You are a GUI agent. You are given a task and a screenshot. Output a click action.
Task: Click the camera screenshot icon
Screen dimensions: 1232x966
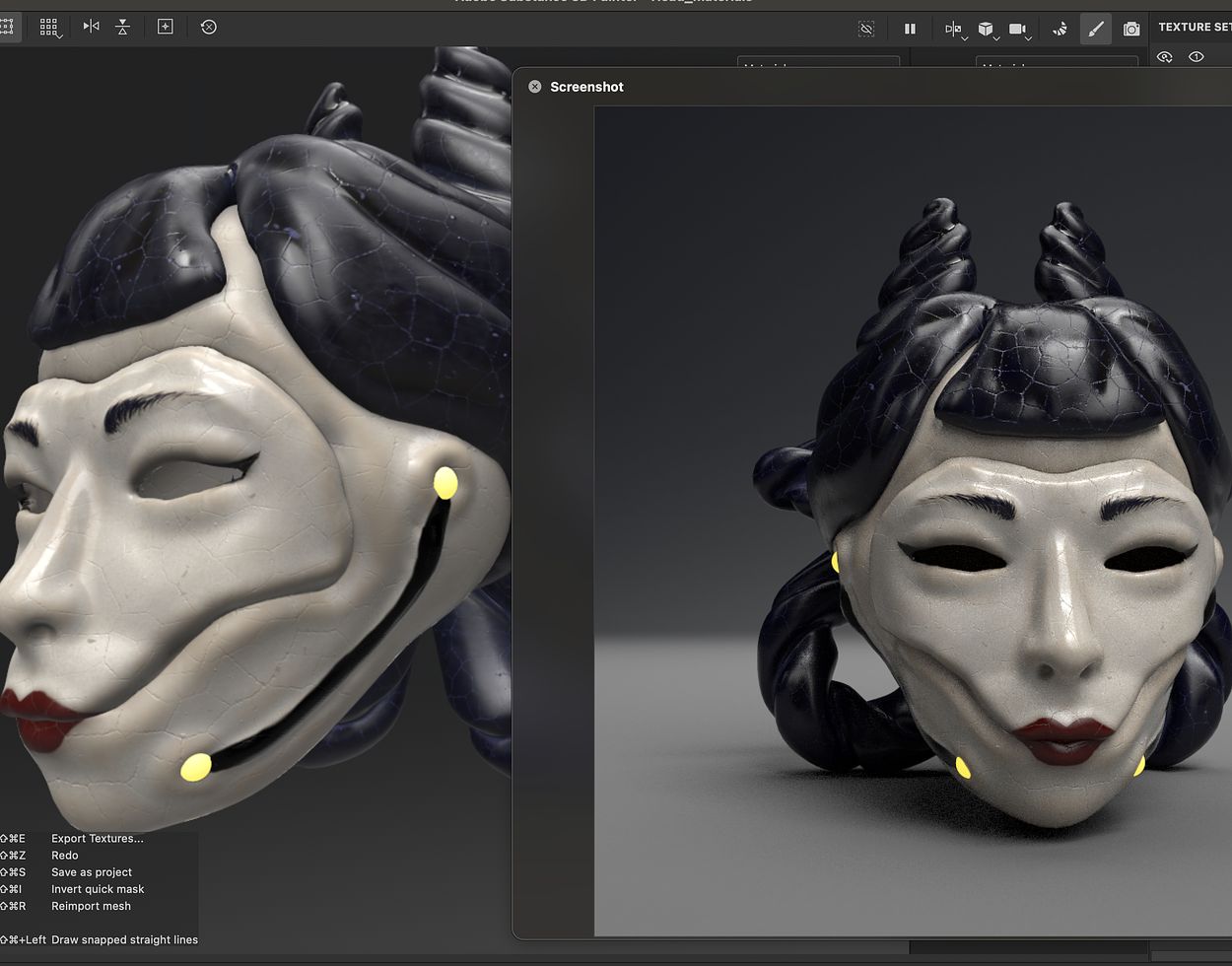tap(1131, 29)
